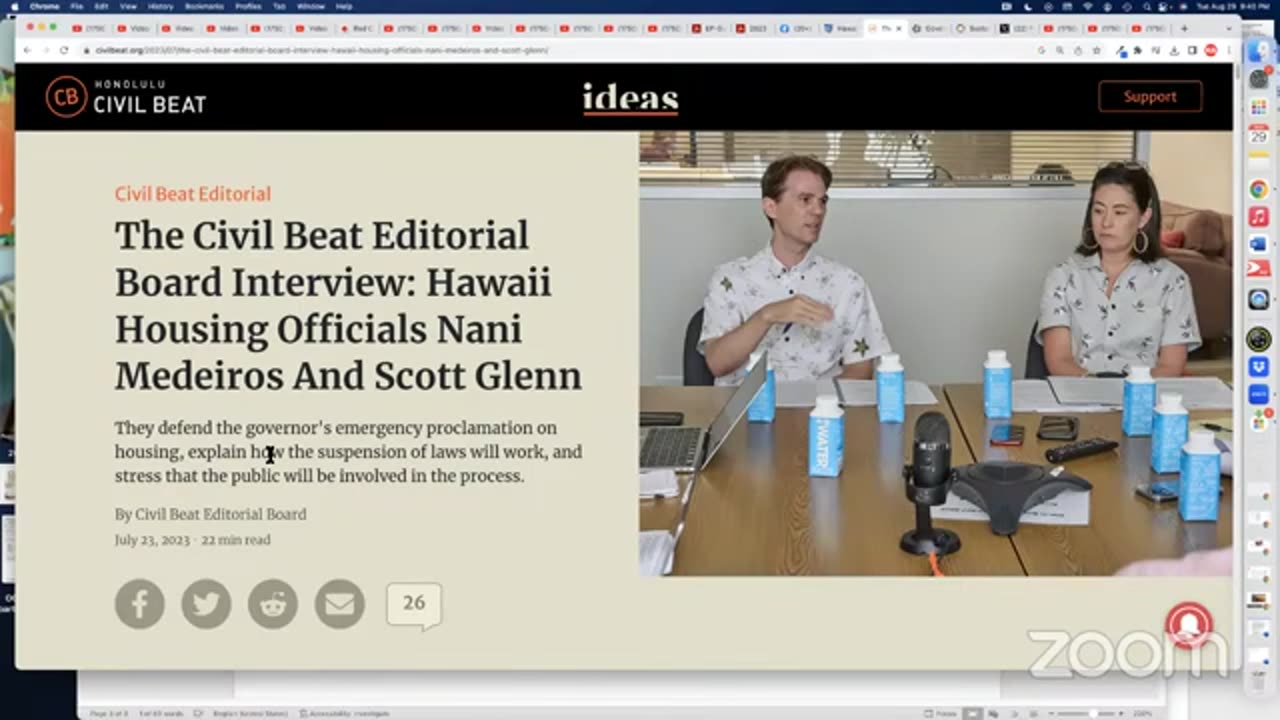Adjust the zoom slider in Word status bar
Image resolution: width=1280 pixels, height=720 pixels.
tap(1093, 713)
